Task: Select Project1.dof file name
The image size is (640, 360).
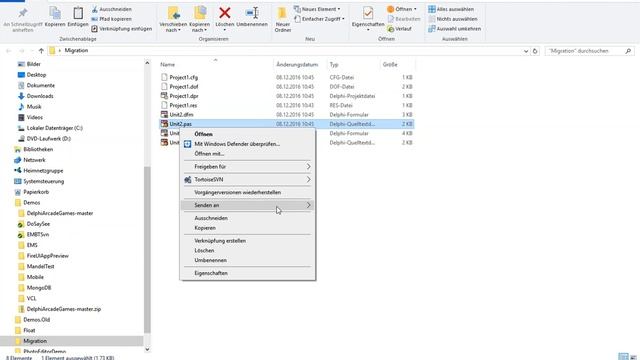Action: pyautogui.click(x=184, y=87)
